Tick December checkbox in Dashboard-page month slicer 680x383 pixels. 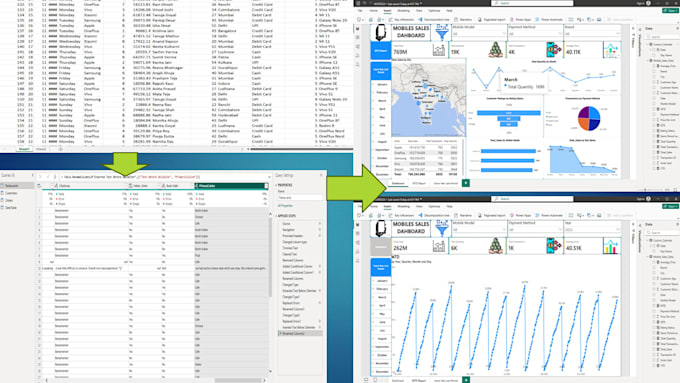(373, 174)
